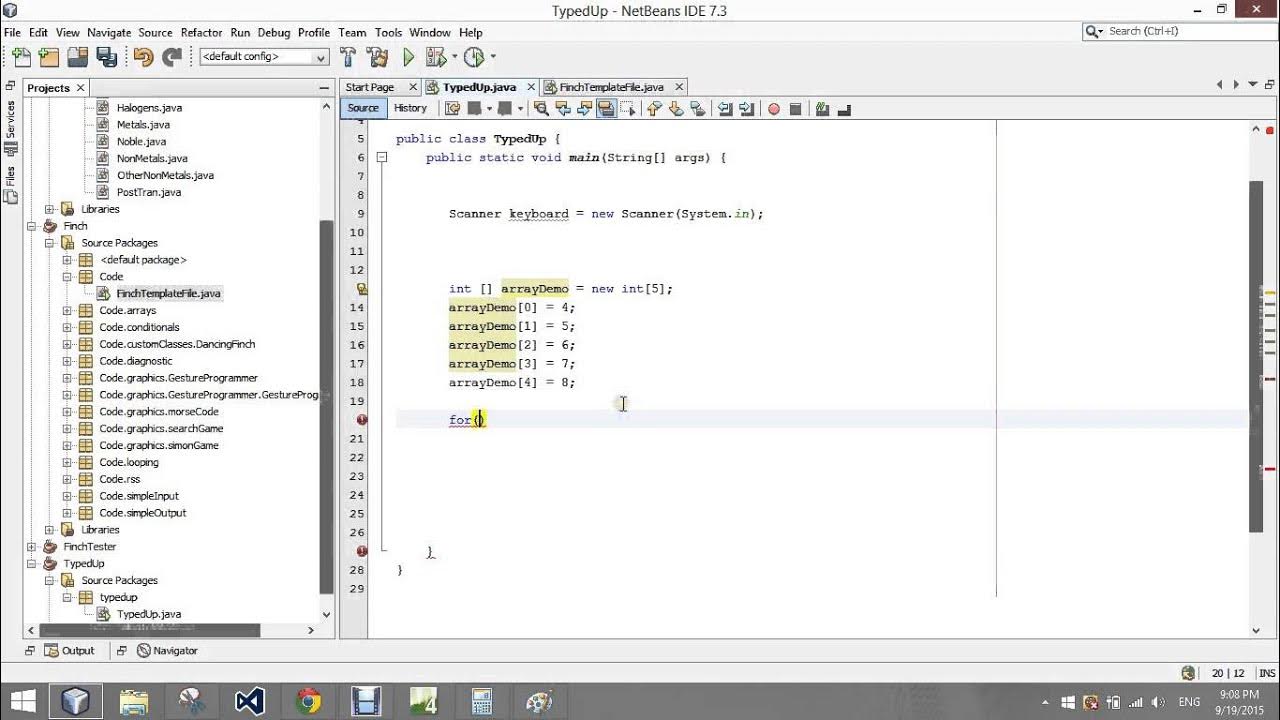Collapse the Code package node
The image size is (1280, 720).
(x=67, y=276)
